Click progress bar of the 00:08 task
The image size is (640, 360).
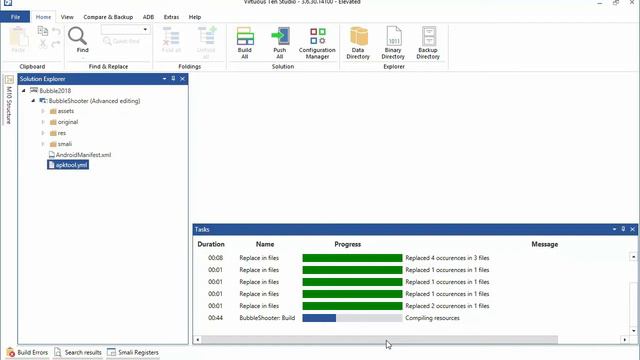click(x=352, y=258)
